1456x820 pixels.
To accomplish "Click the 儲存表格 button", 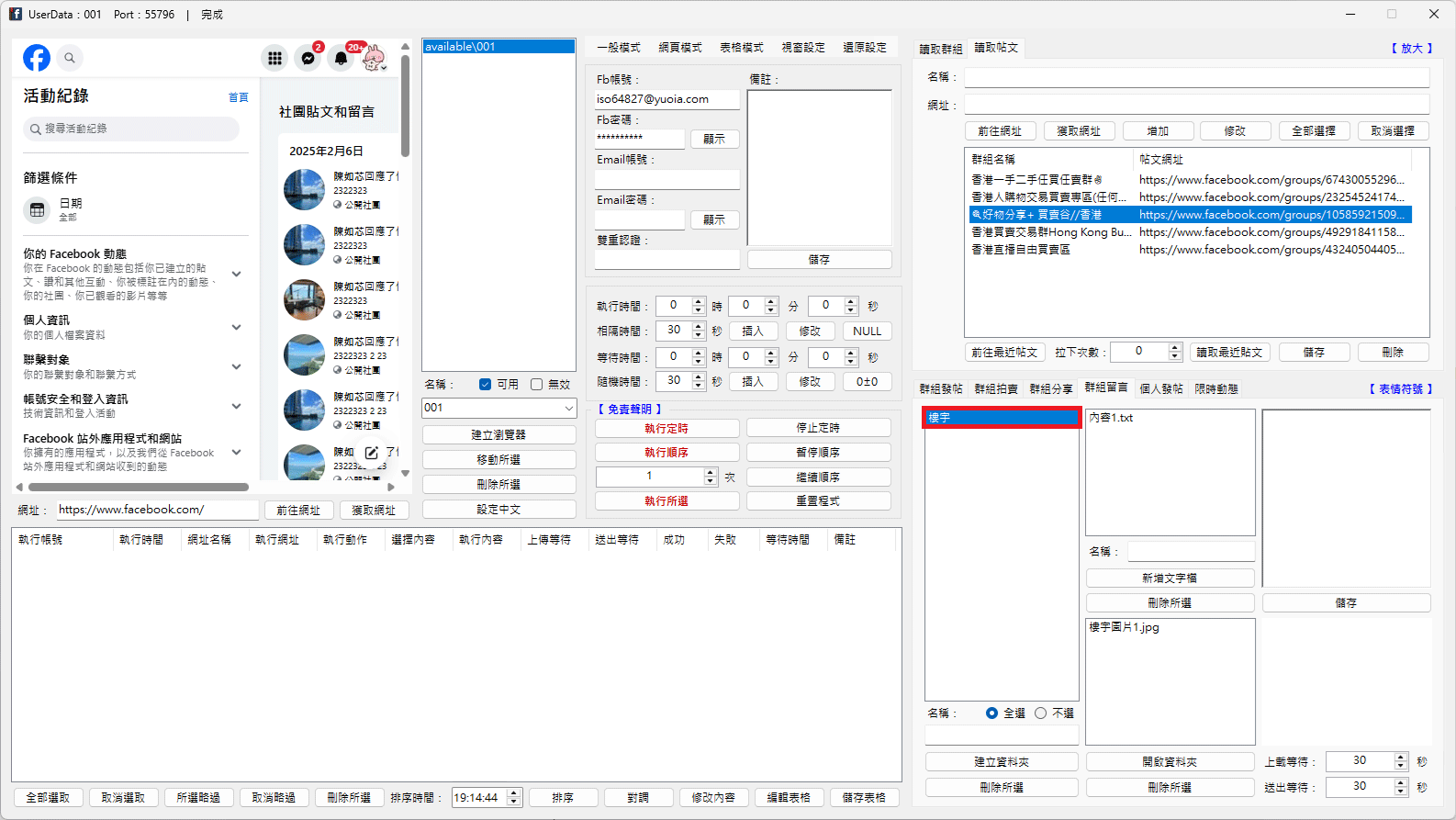I will (864, 798).
